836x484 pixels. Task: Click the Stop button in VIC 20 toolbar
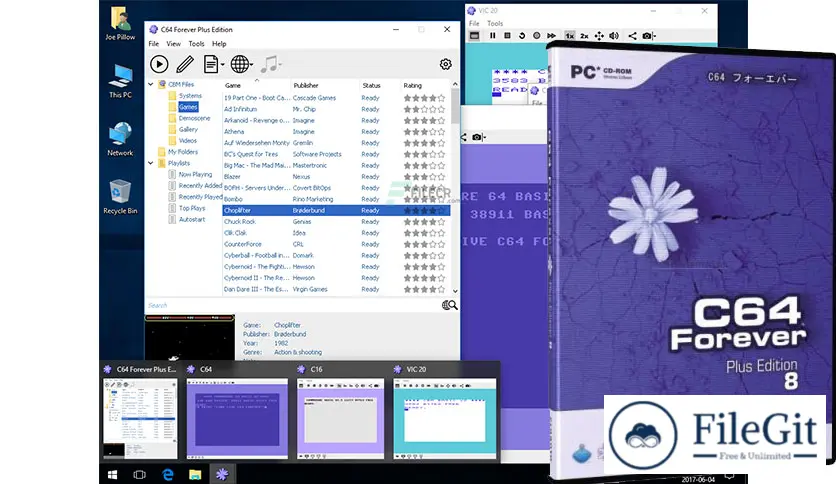click(x=507, y=36)
